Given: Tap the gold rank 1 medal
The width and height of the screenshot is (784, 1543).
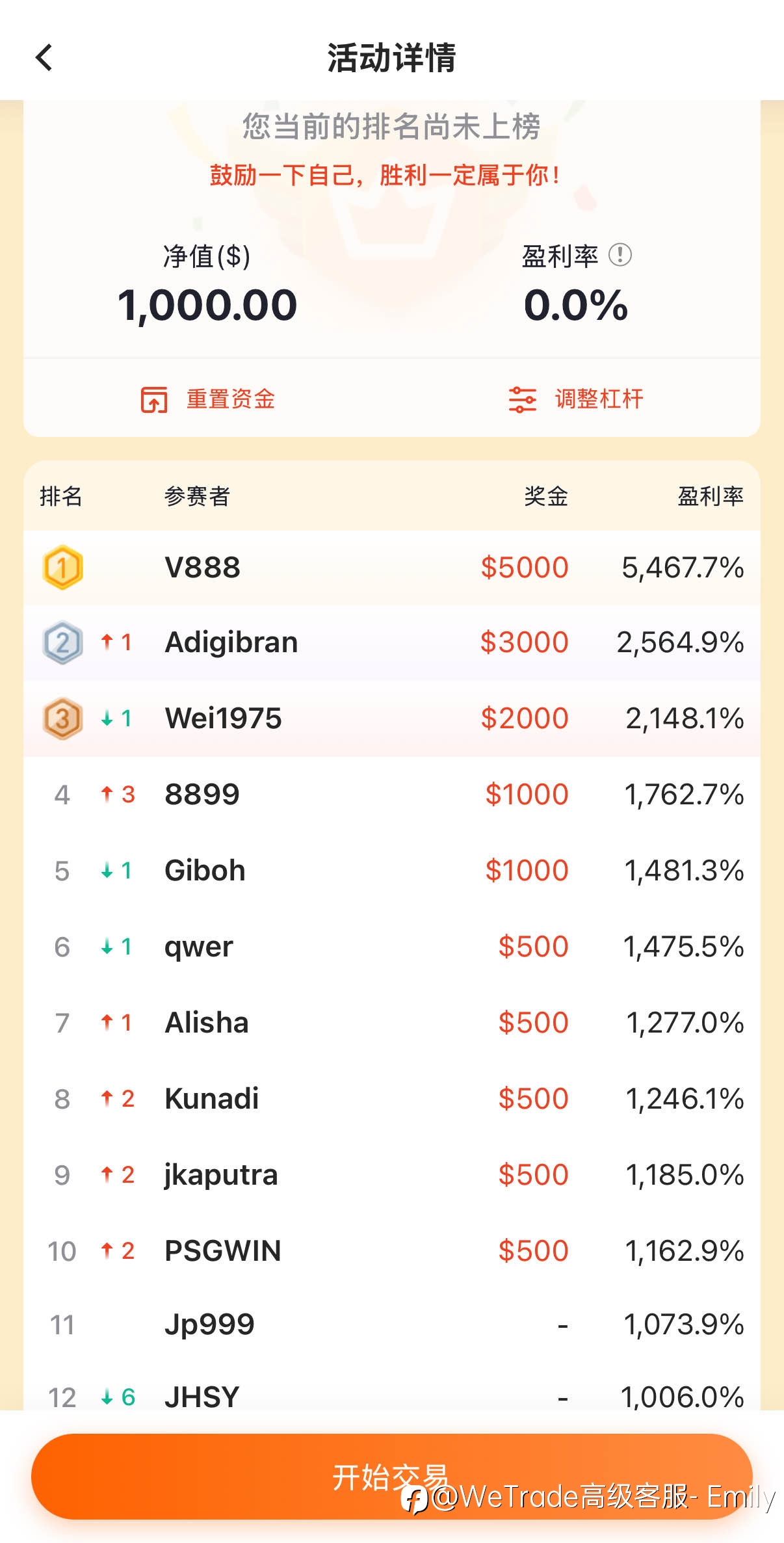Looking at the screenshot, I should 62,568.
